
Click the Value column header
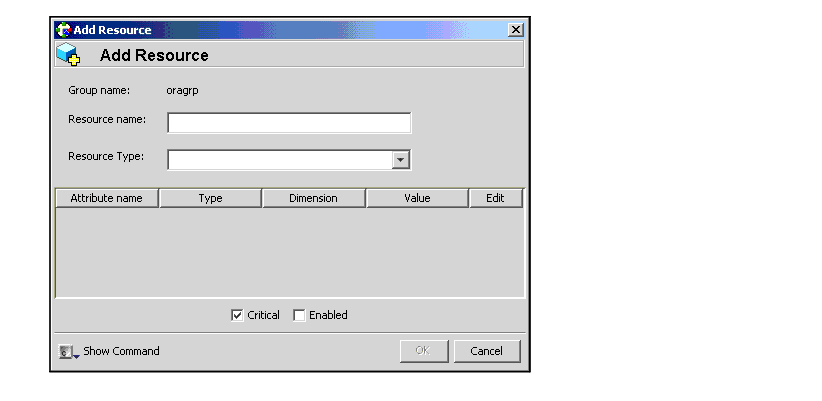[x=417, y=198]
